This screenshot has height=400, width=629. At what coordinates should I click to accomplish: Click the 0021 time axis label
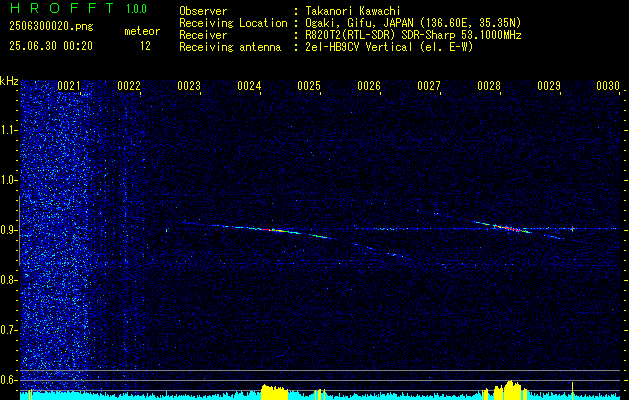(x=69, y=85)
